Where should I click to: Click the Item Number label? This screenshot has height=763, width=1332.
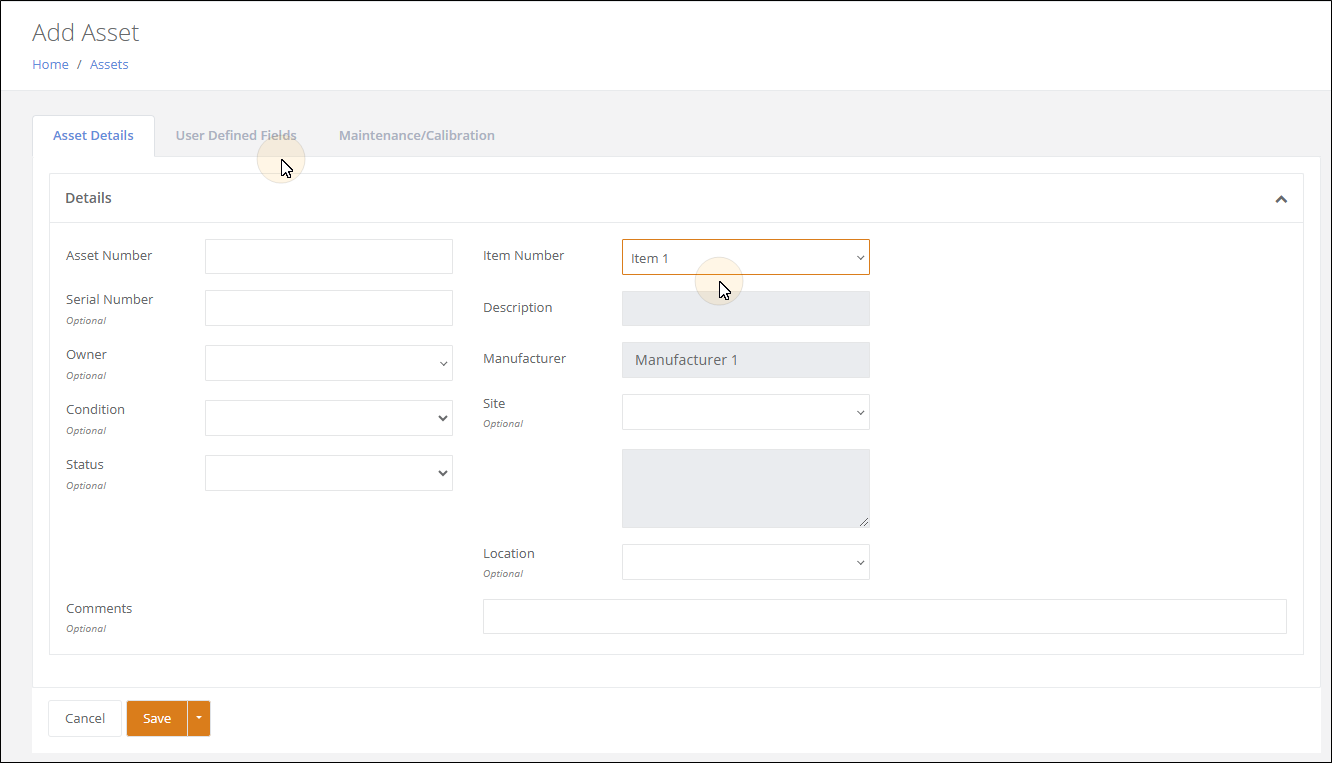(x=523, y=255)
